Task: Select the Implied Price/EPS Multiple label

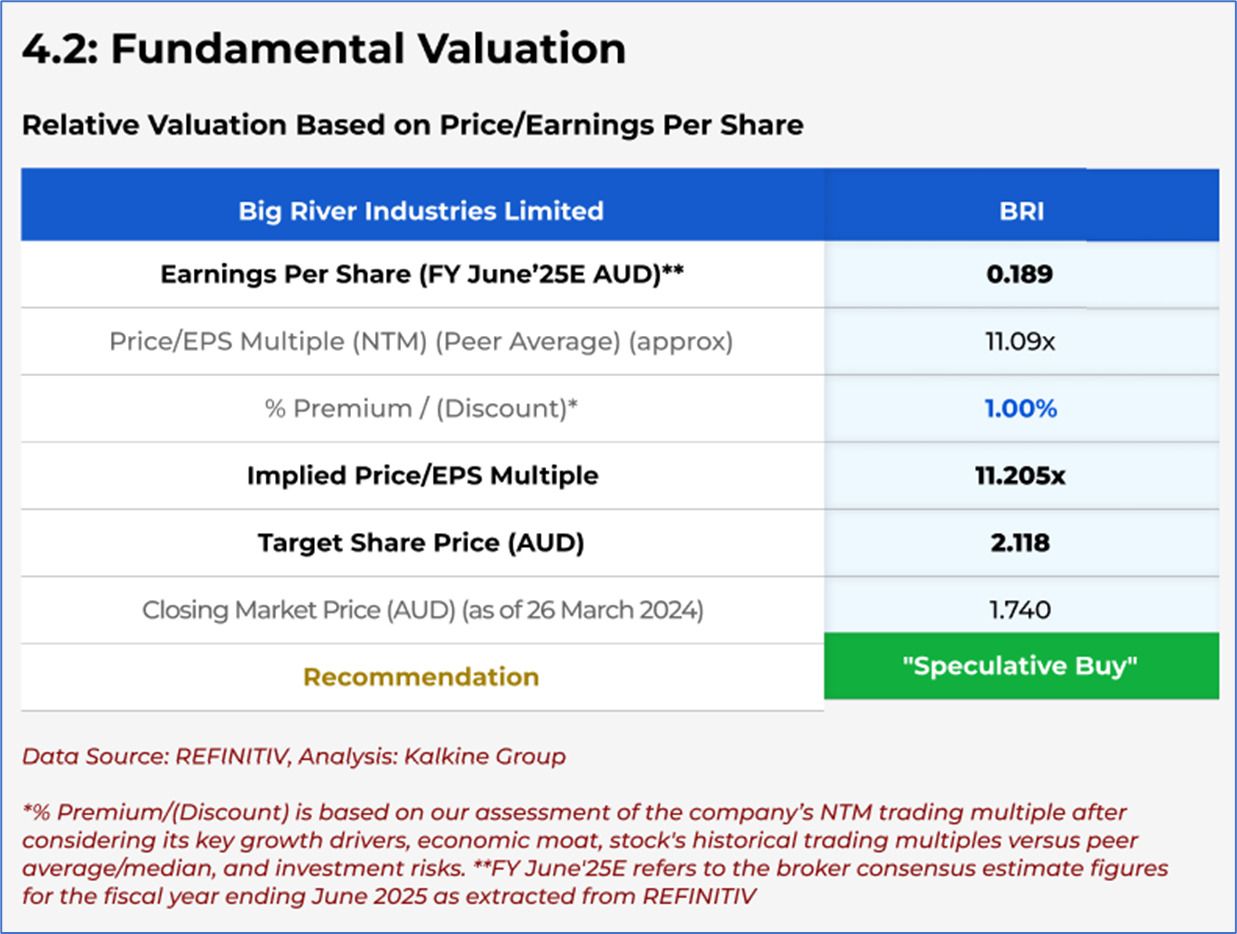Action: point(422,476)
